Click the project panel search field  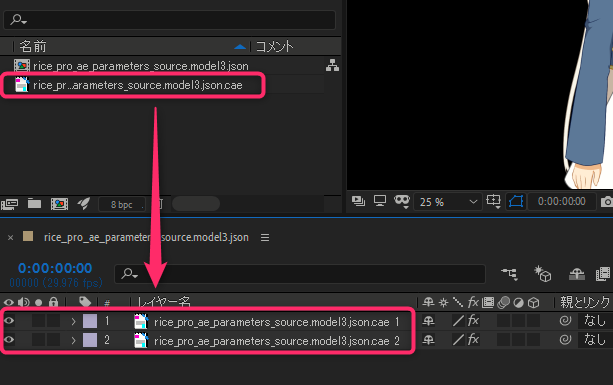point(169,20)
